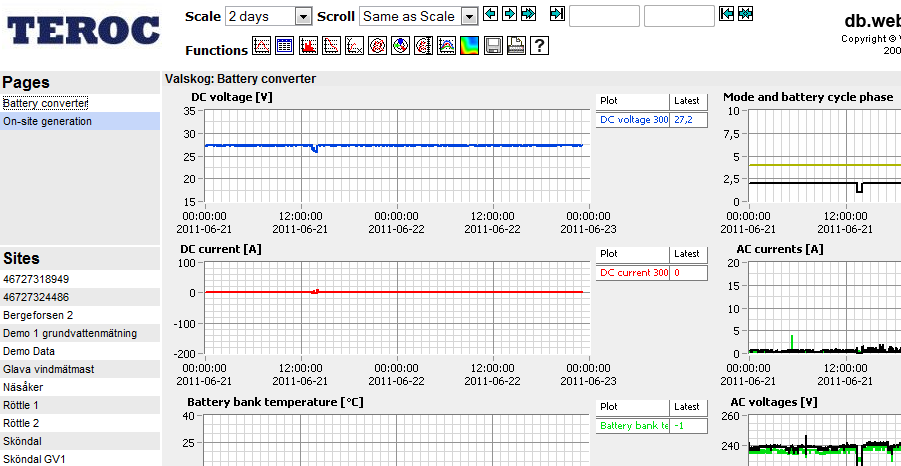Open the polar chart with scale bar icon
This screenshot has width=901, height=466.
423,45
